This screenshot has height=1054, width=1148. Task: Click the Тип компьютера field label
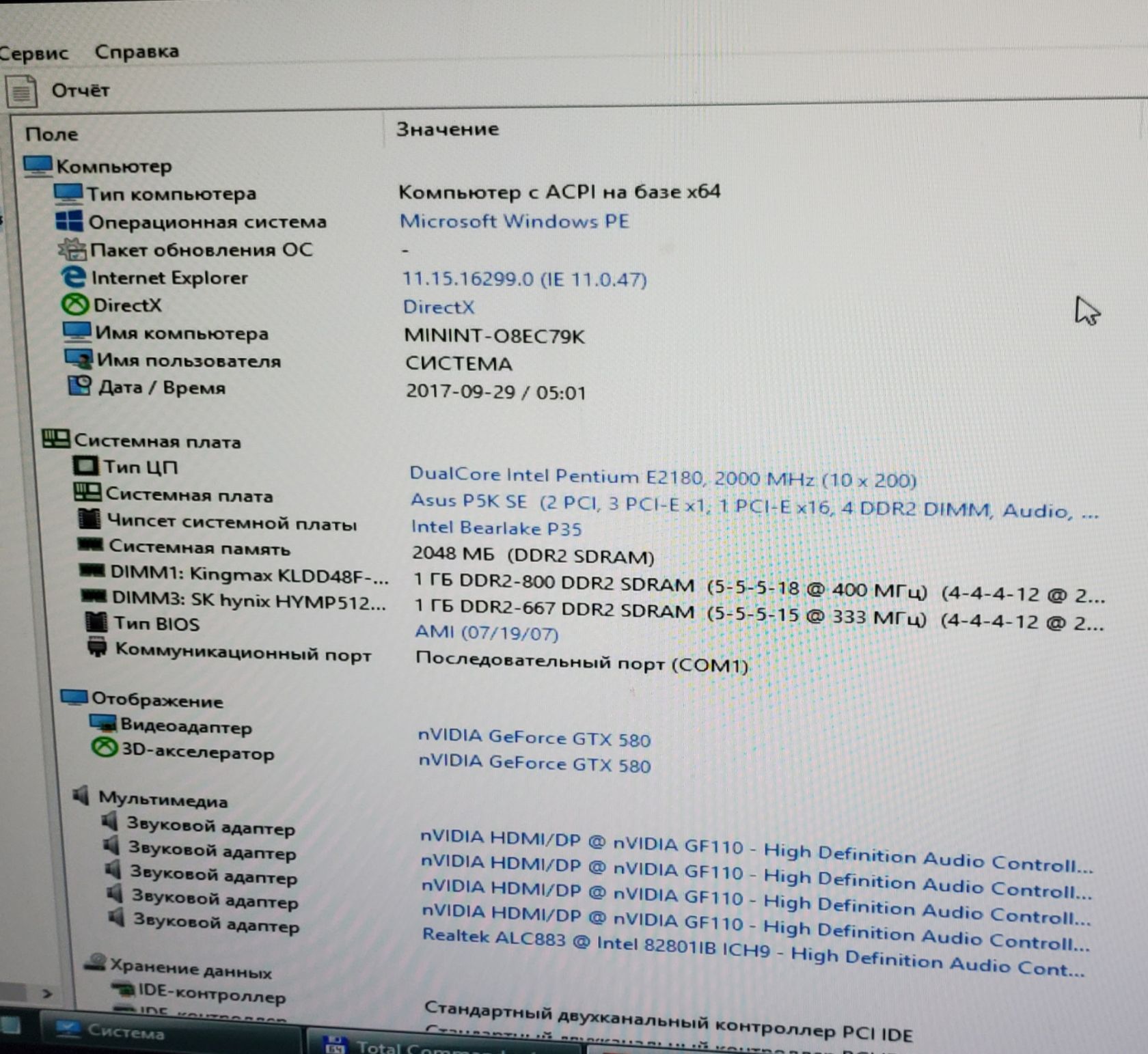click(x=172, y=194)
